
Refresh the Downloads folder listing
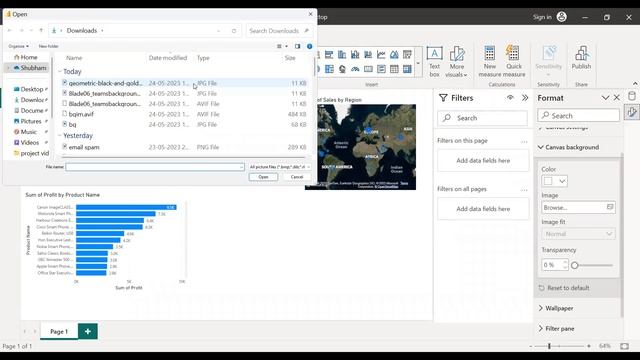tap(234, 31)
